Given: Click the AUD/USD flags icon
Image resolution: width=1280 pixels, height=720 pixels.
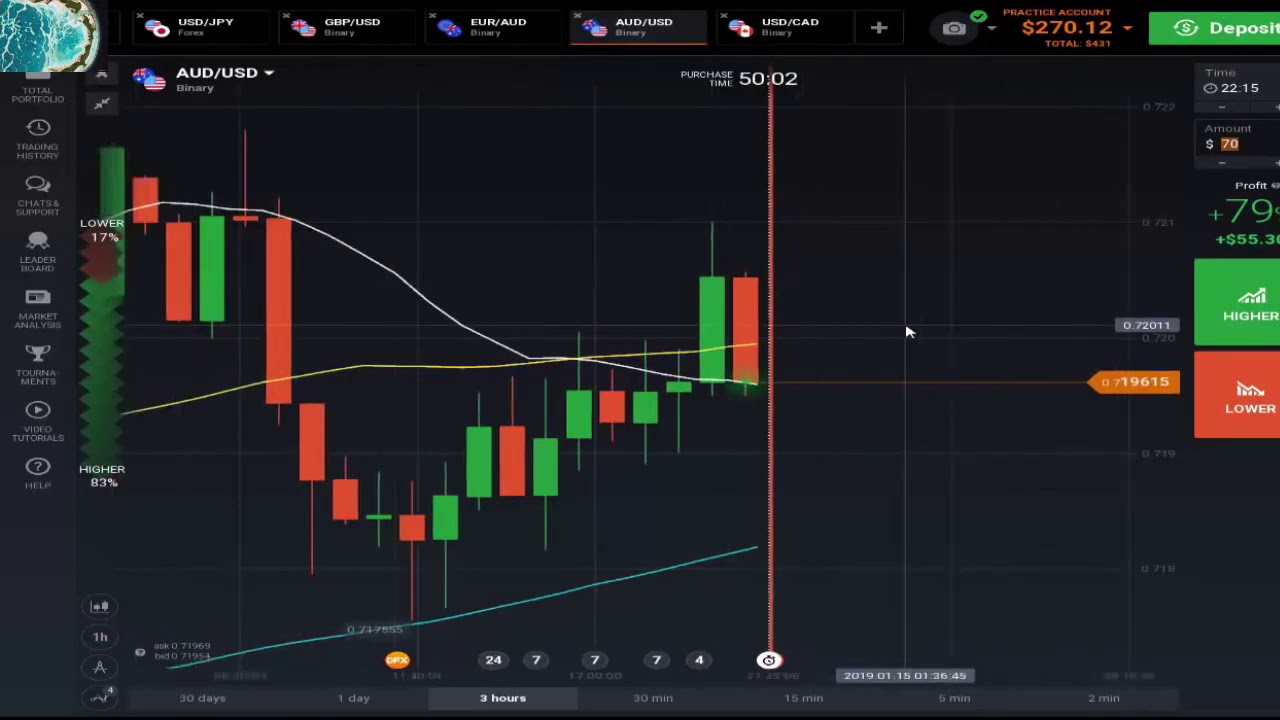Looking at the screenshot, I should pyautogui.click(x=149, y=79).
